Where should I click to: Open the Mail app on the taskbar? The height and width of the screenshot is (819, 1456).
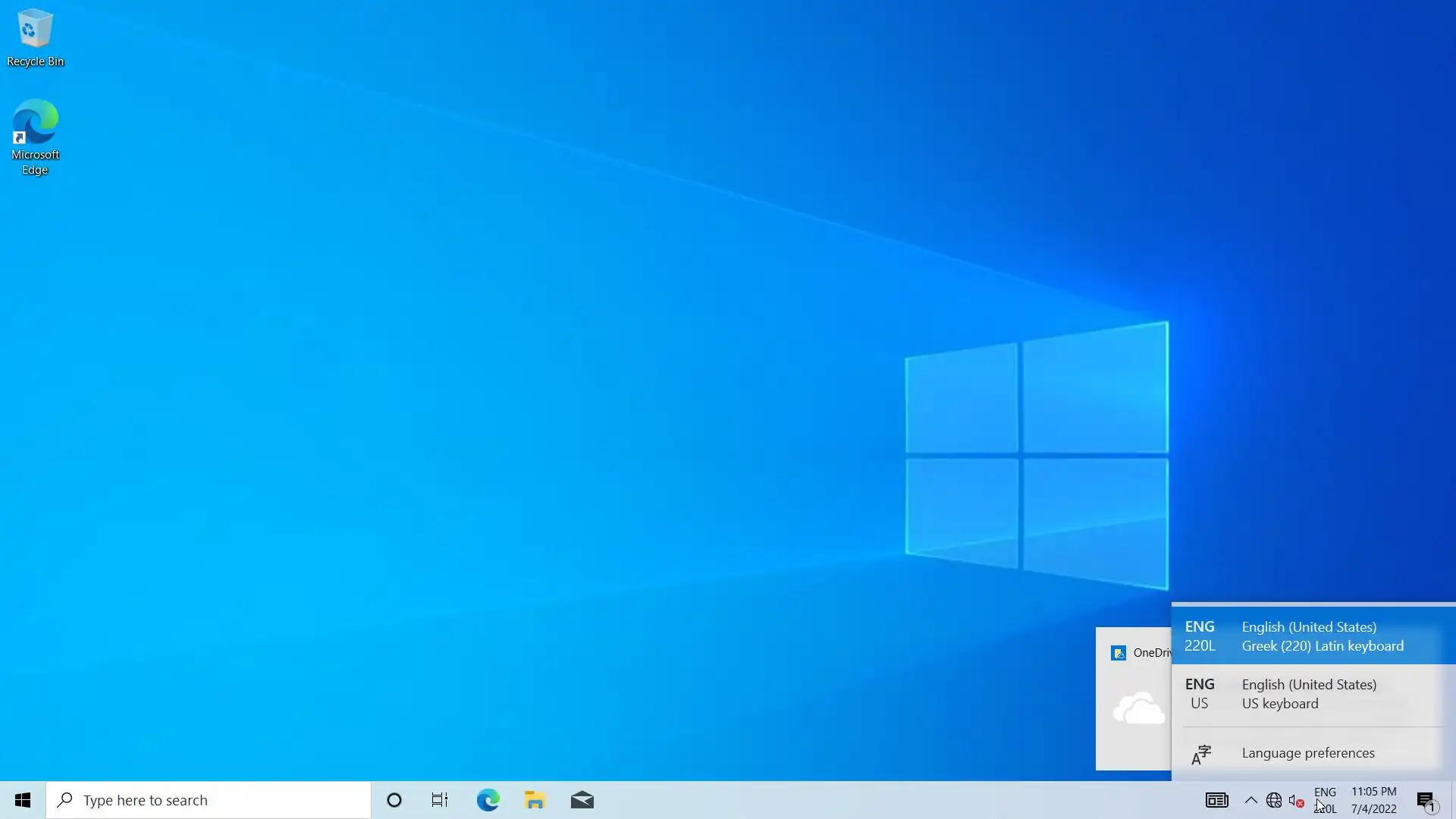click(x=582, y=800)
